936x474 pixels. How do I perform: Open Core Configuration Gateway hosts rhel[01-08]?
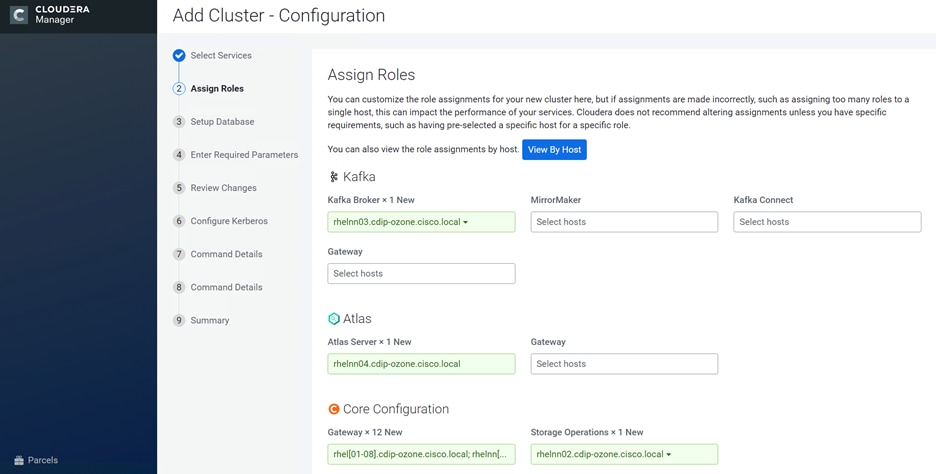tap(421, 454)
